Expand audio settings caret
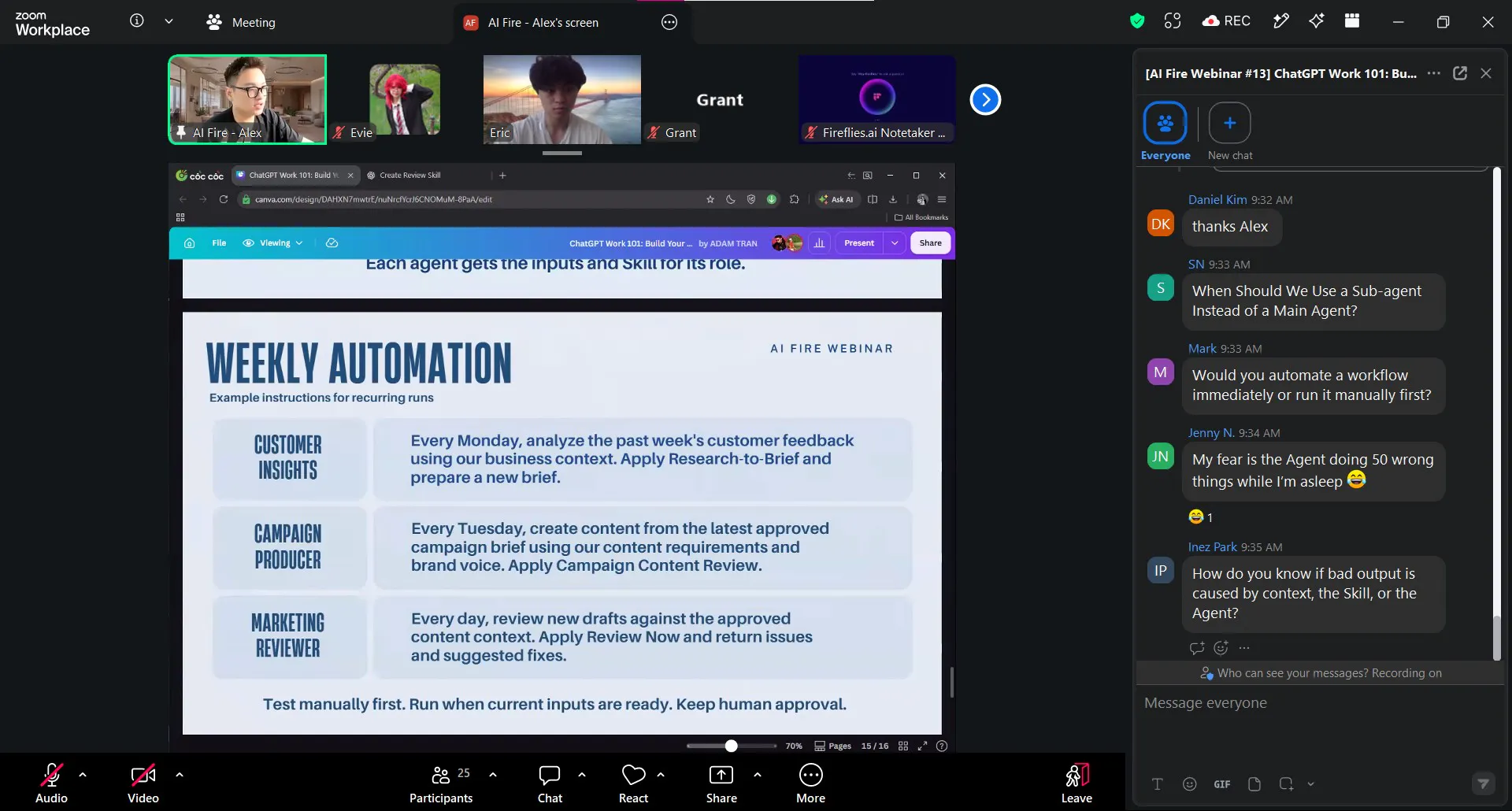This screenshot has height=811, width=1512. (83, 775)
